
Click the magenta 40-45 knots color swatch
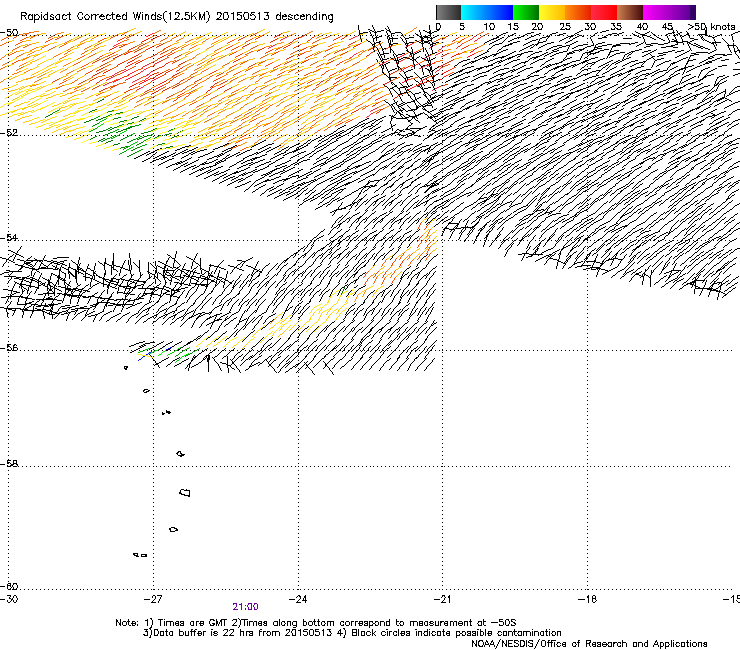656,12
